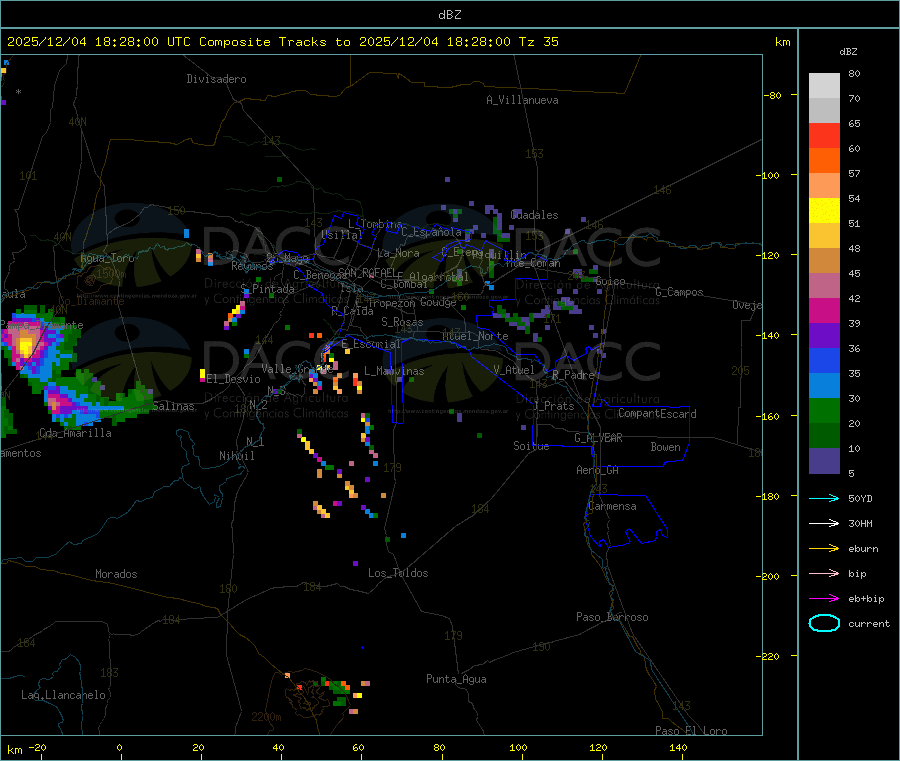Pick the red 60-65 dBZ swatch
The width and height of the screenshot is (900, 761).
click(824, 136)
